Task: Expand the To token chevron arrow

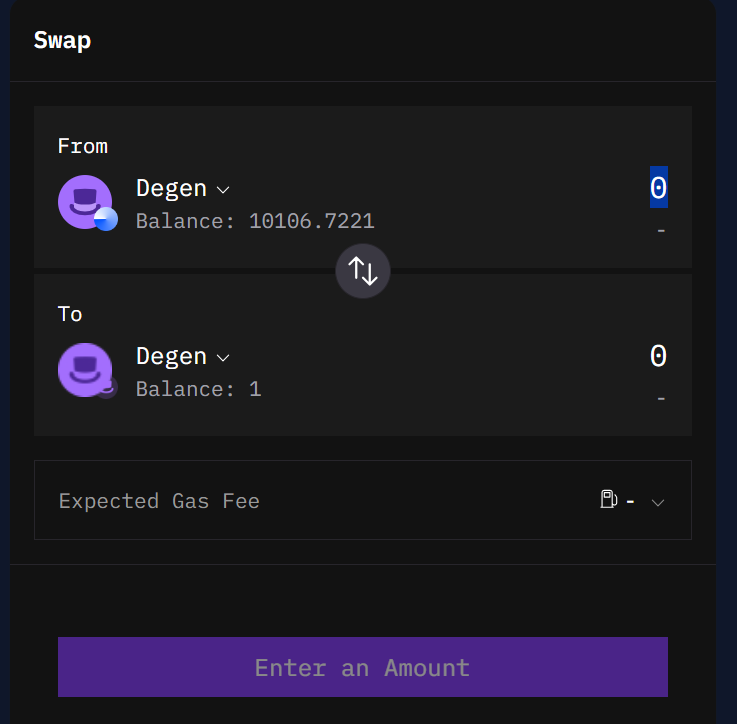Action: coord(223,358)
